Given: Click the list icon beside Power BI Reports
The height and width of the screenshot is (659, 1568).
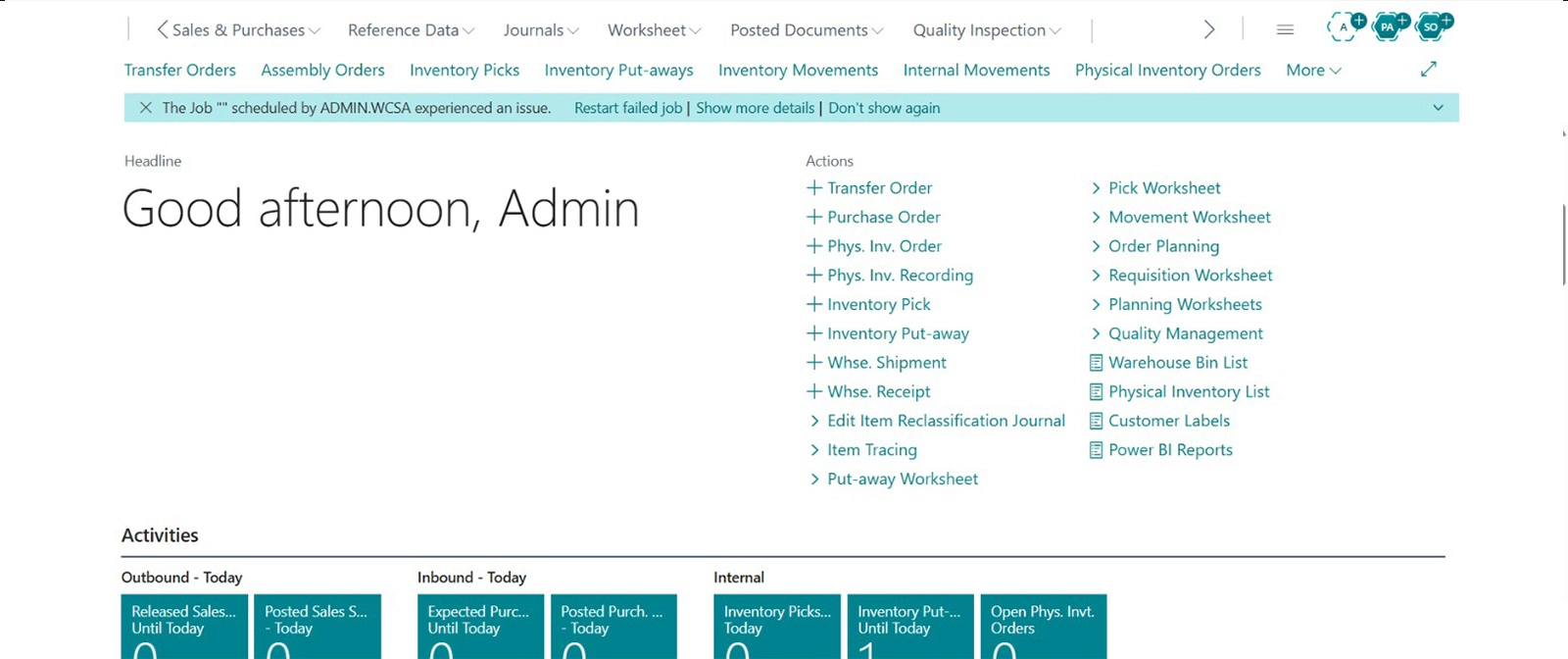Looking at the screenshot, I should (x=1096, y=450).
